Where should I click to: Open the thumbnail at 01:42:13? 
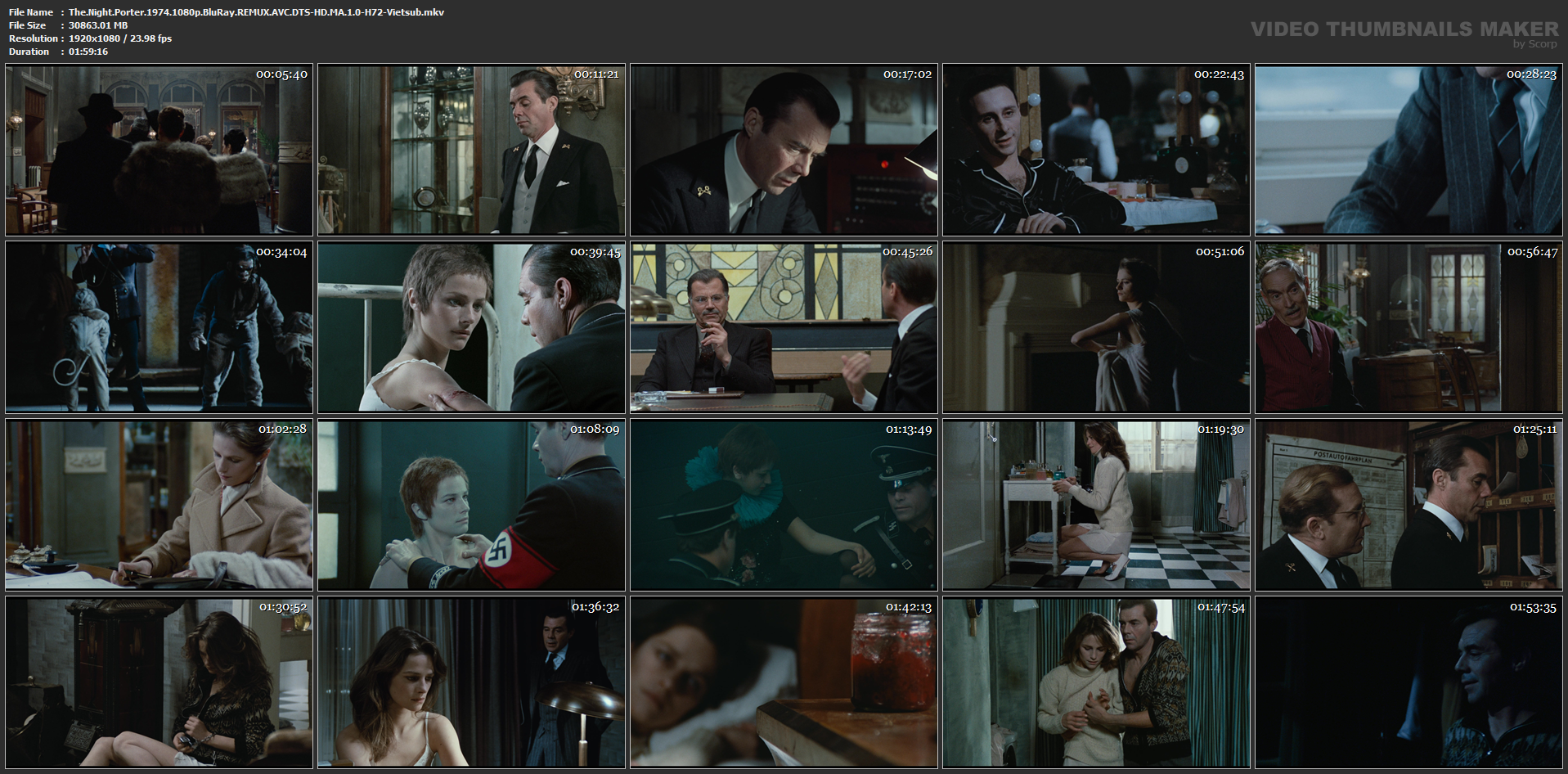click(784, 683)
